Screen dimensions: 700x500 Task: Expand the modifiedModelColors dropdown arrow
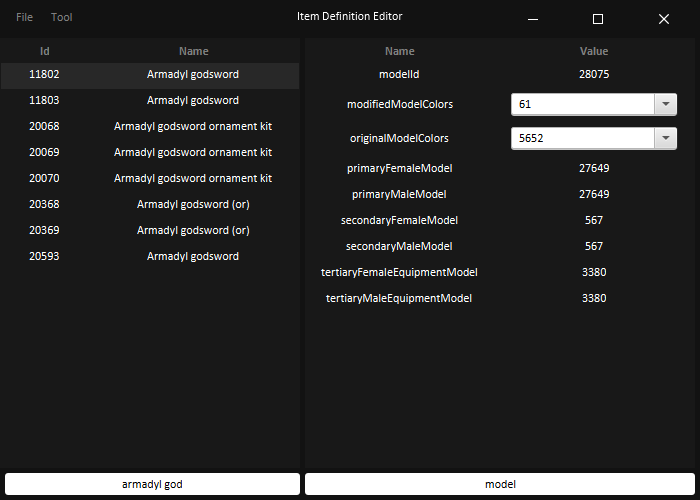click(x=666, y=104)
